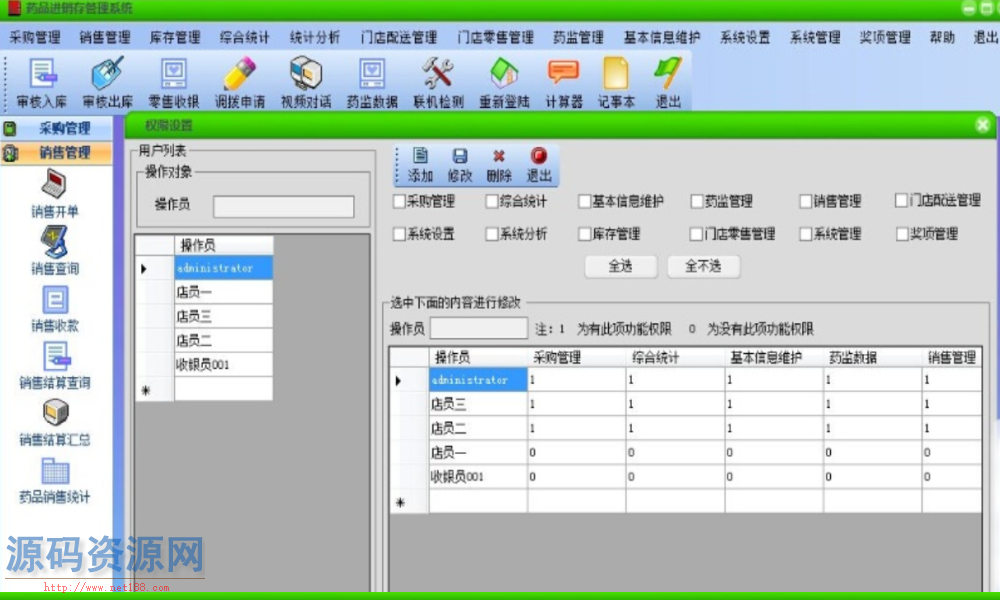Close the 权限设置 dialog
1000x600 pixels.
(x=982, y=125)
